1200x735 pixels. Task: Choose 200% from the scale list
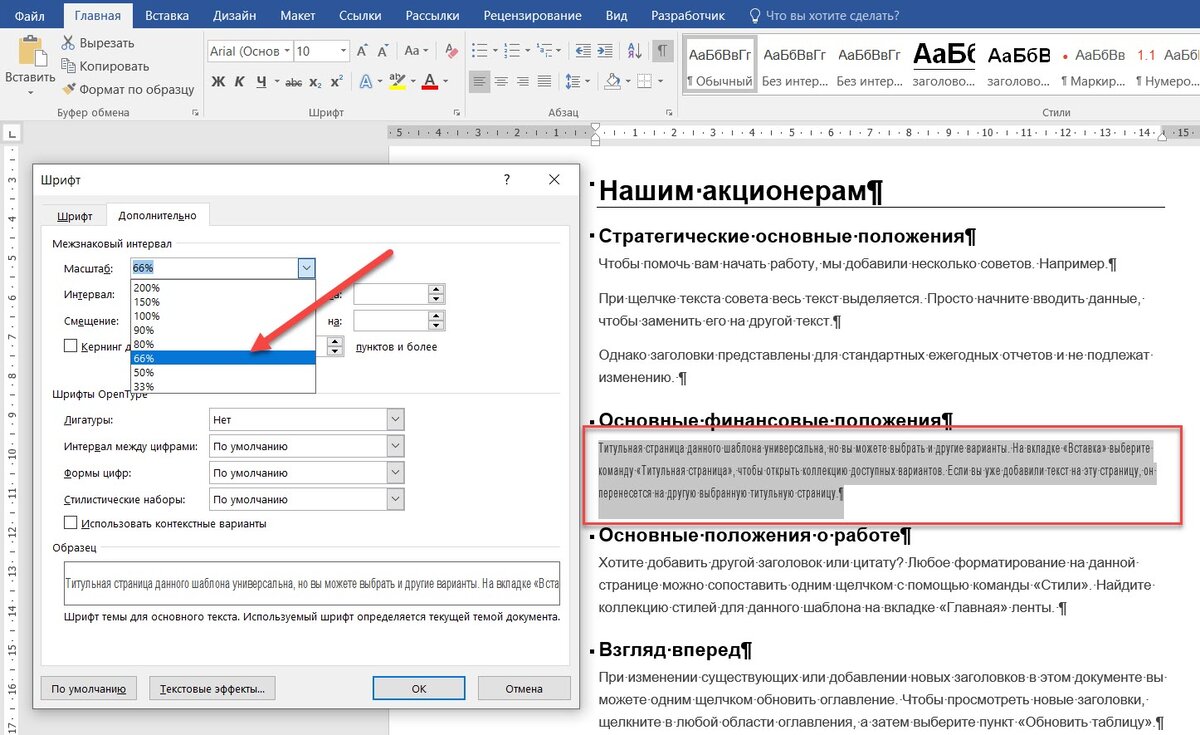coord(223,288)
